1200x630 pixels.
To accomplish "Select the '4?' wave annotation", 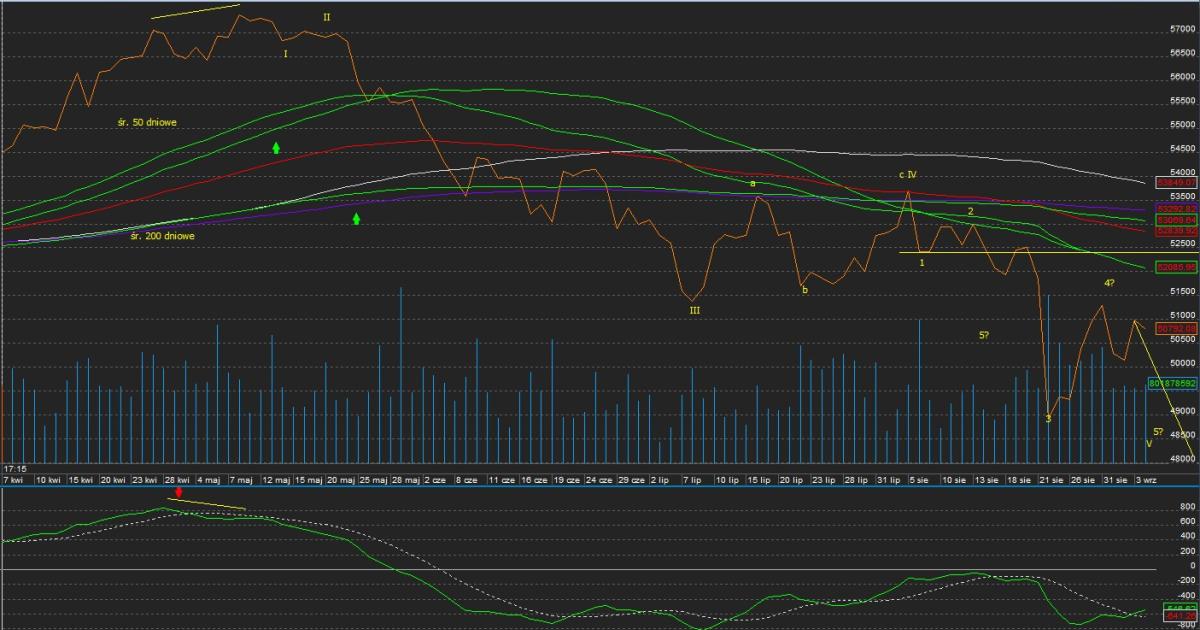I will [x=1109, y=283].
